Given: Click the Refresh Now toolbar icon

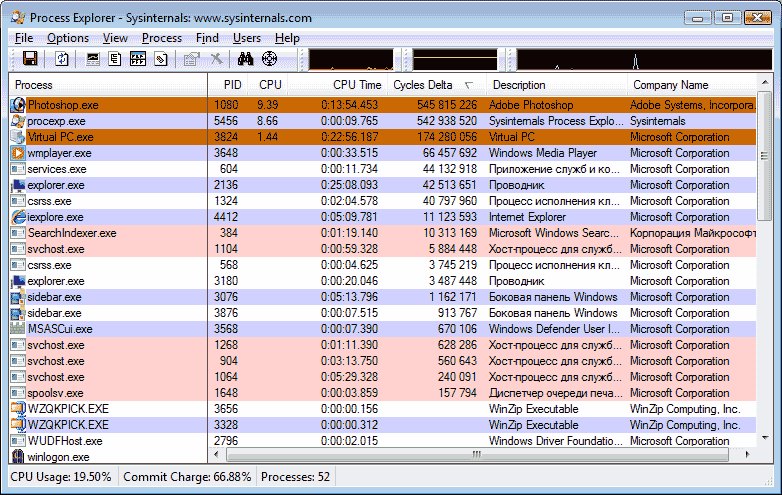Looking at the screenshot, I should click(61, 59).
